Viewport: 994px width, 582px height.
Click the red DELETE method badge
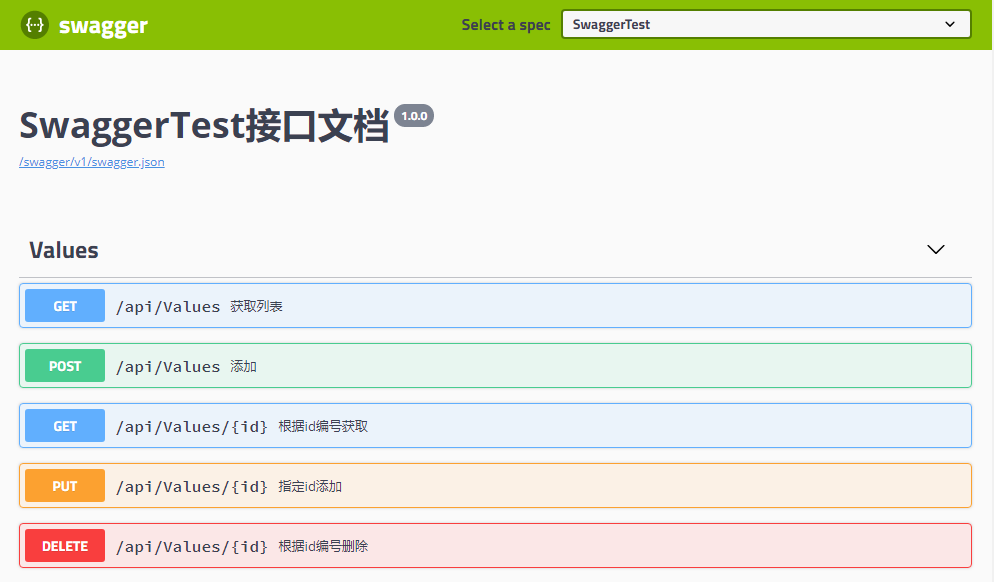point(65,546)
